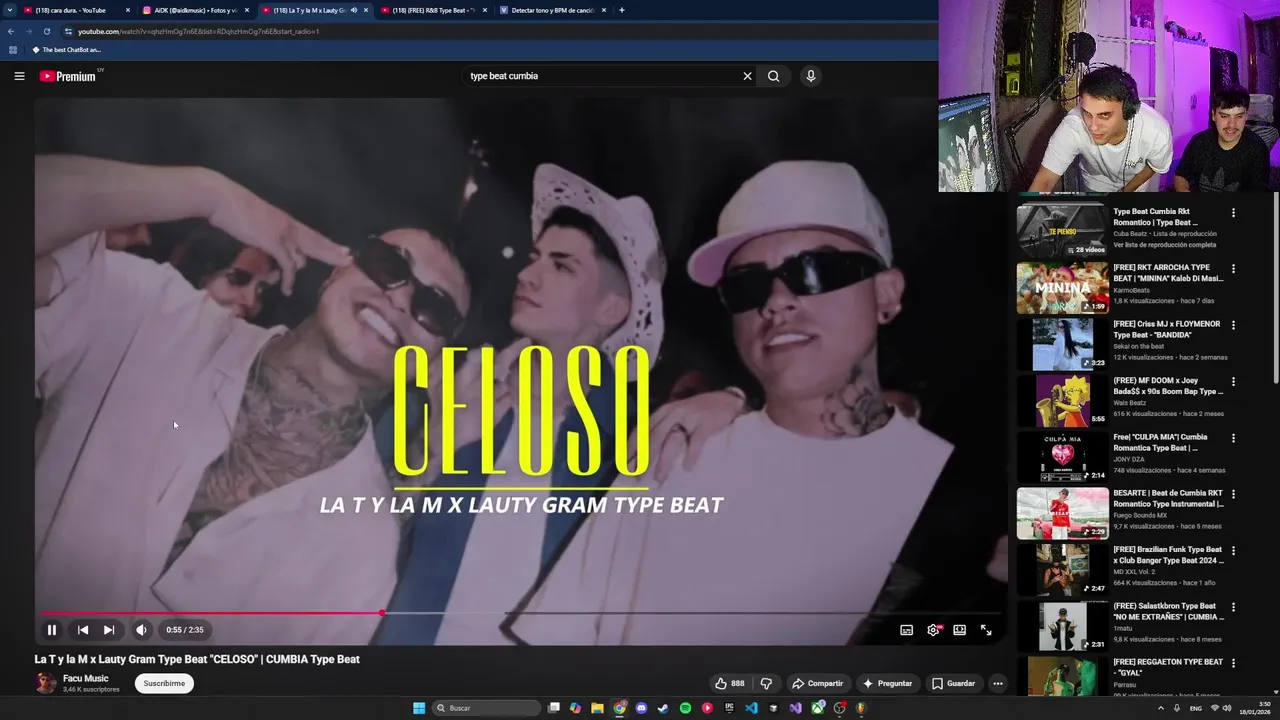1280x720 pixels.
Task: Share the video via Compartir
Action: (817, 684)
